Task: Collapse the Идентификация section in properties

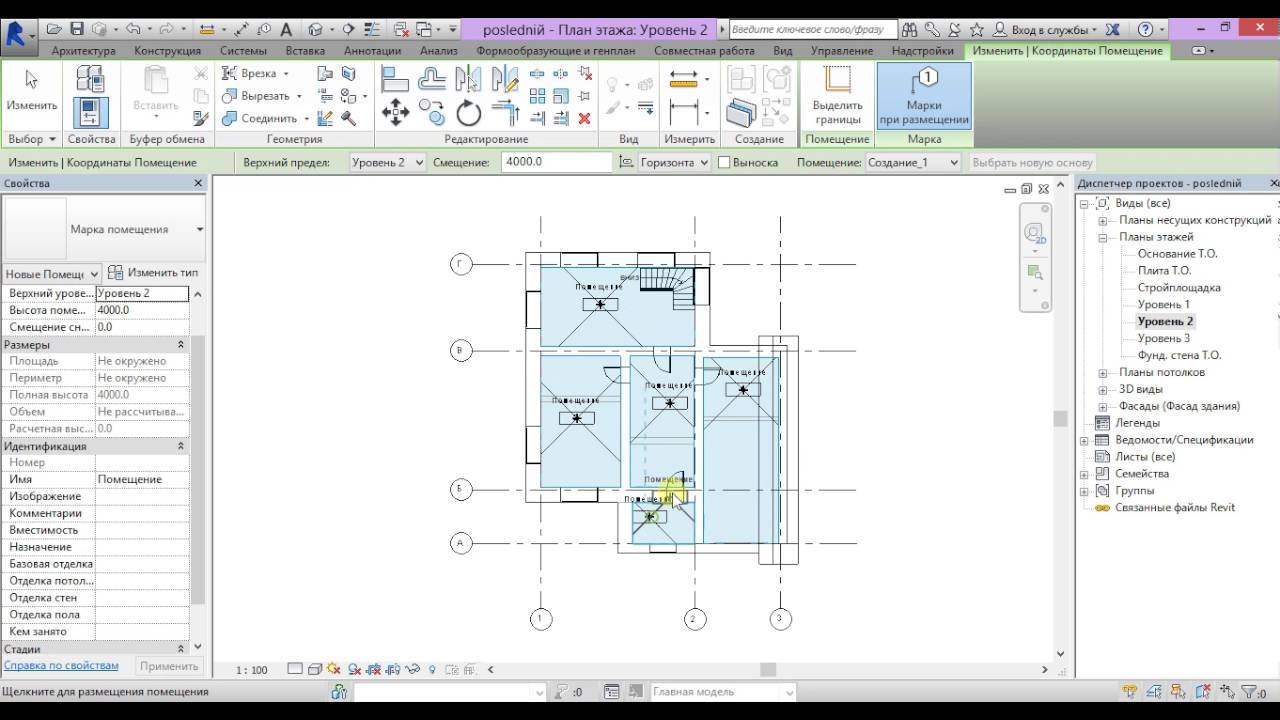Action: point(181,446)
